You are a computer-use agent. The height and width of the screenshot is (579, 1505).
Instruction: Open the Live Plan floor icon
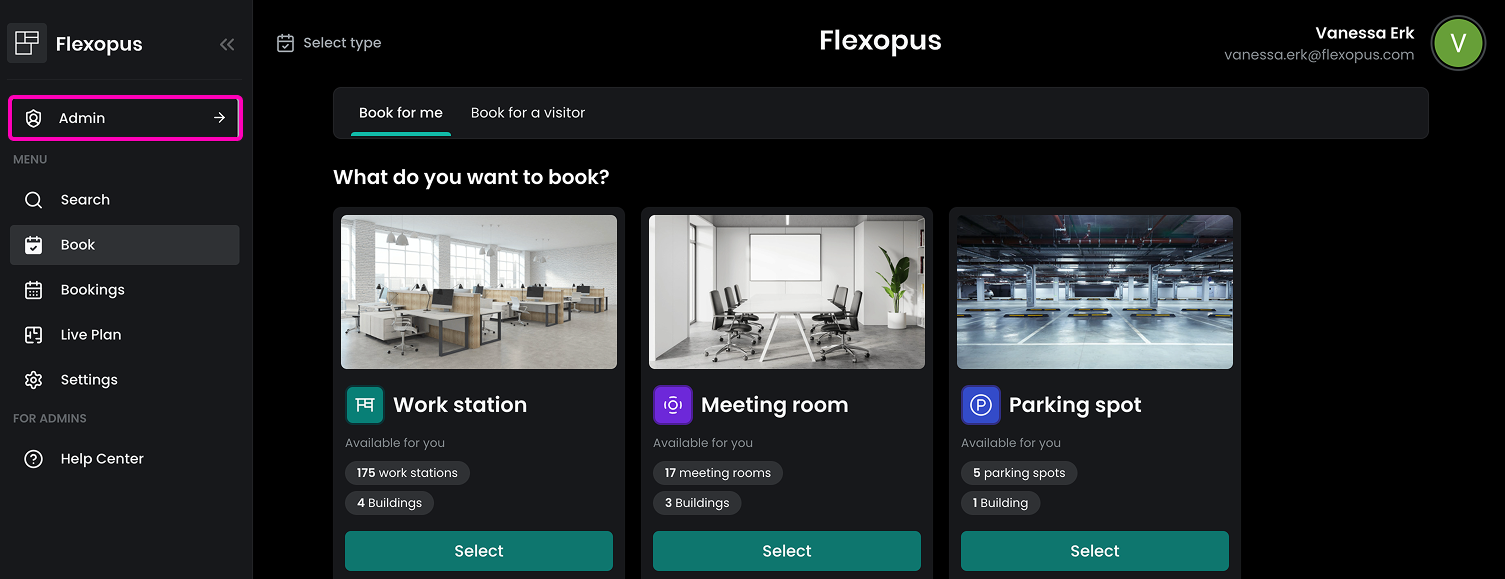coord(33,335)
